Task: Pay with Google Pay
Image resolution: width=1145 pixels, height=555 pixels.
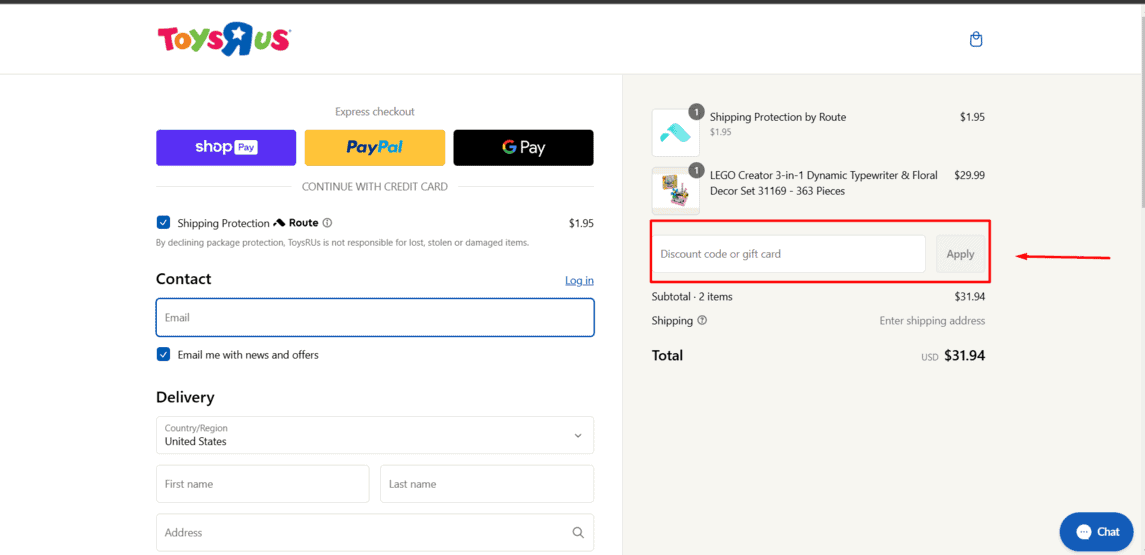Action: tap(524, 148)
